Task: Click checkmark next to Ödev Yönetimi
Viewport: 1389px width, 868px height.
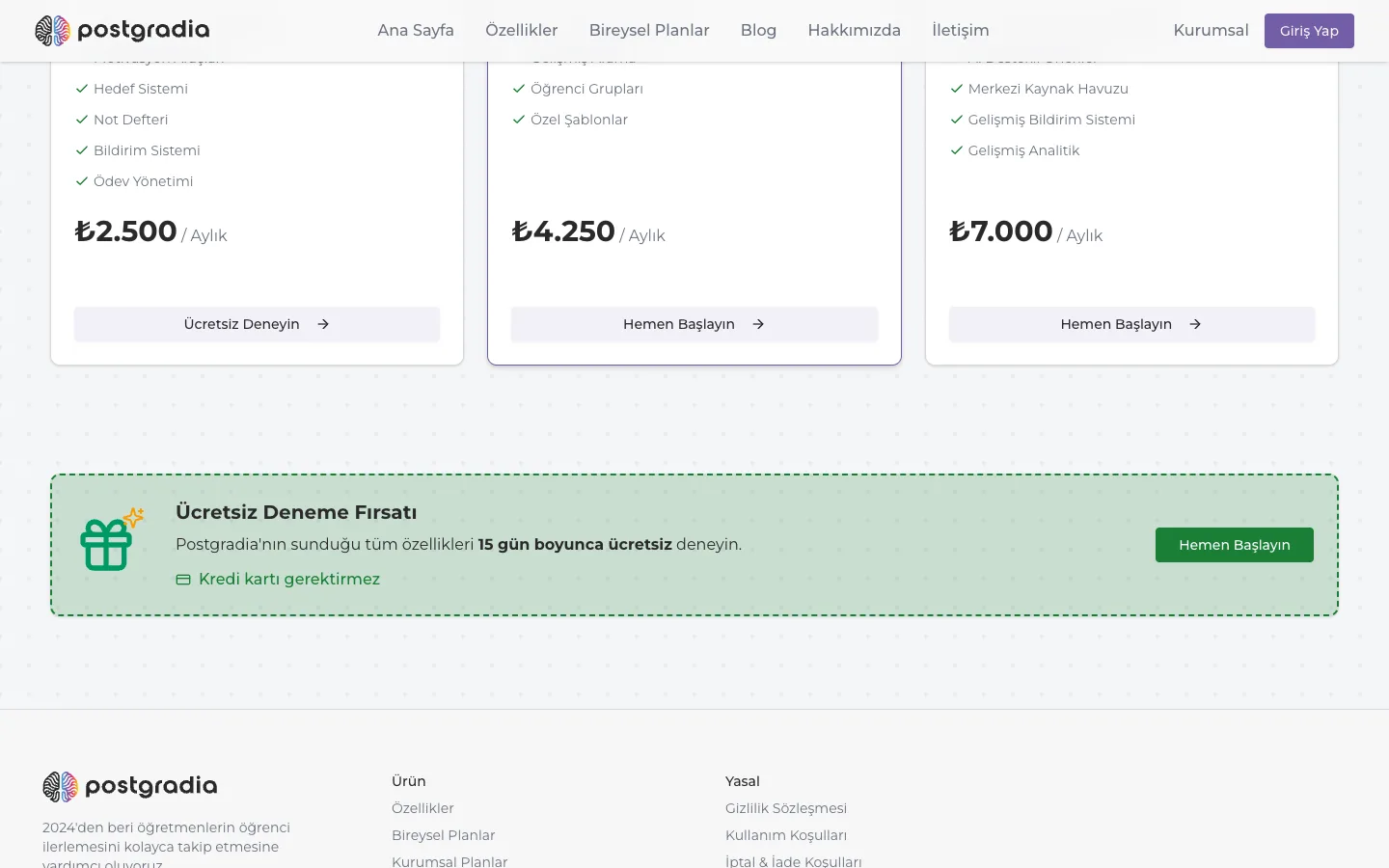Action: 82,181
